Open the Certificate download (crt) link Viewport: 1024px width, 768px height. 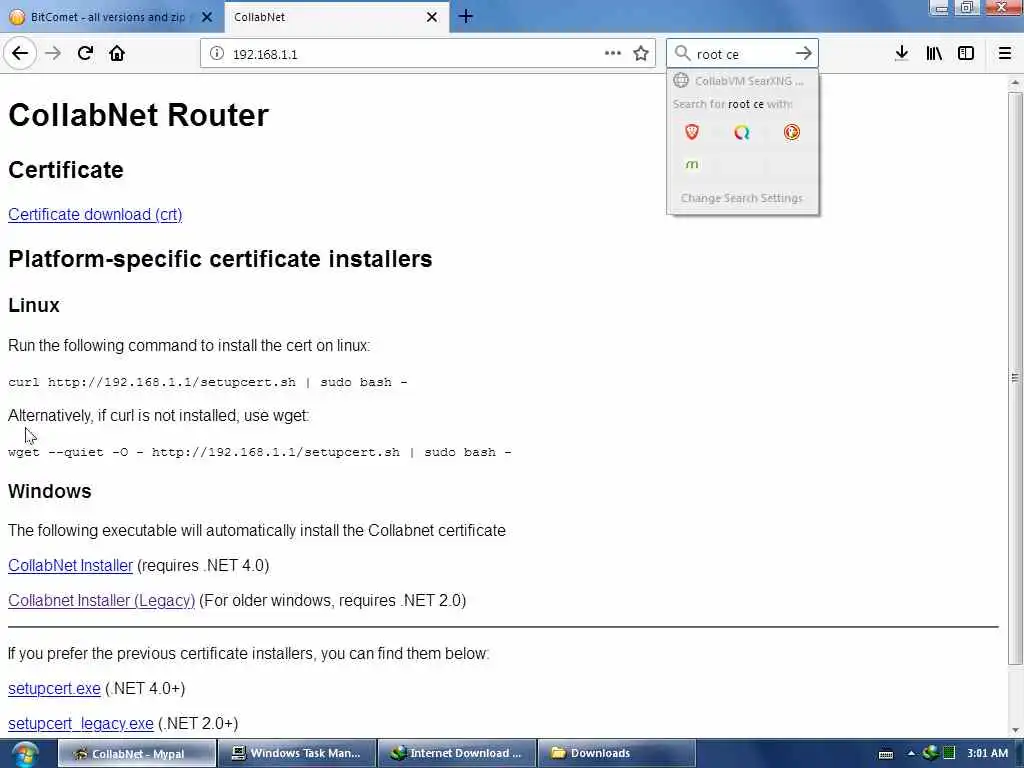pos(95,214)
